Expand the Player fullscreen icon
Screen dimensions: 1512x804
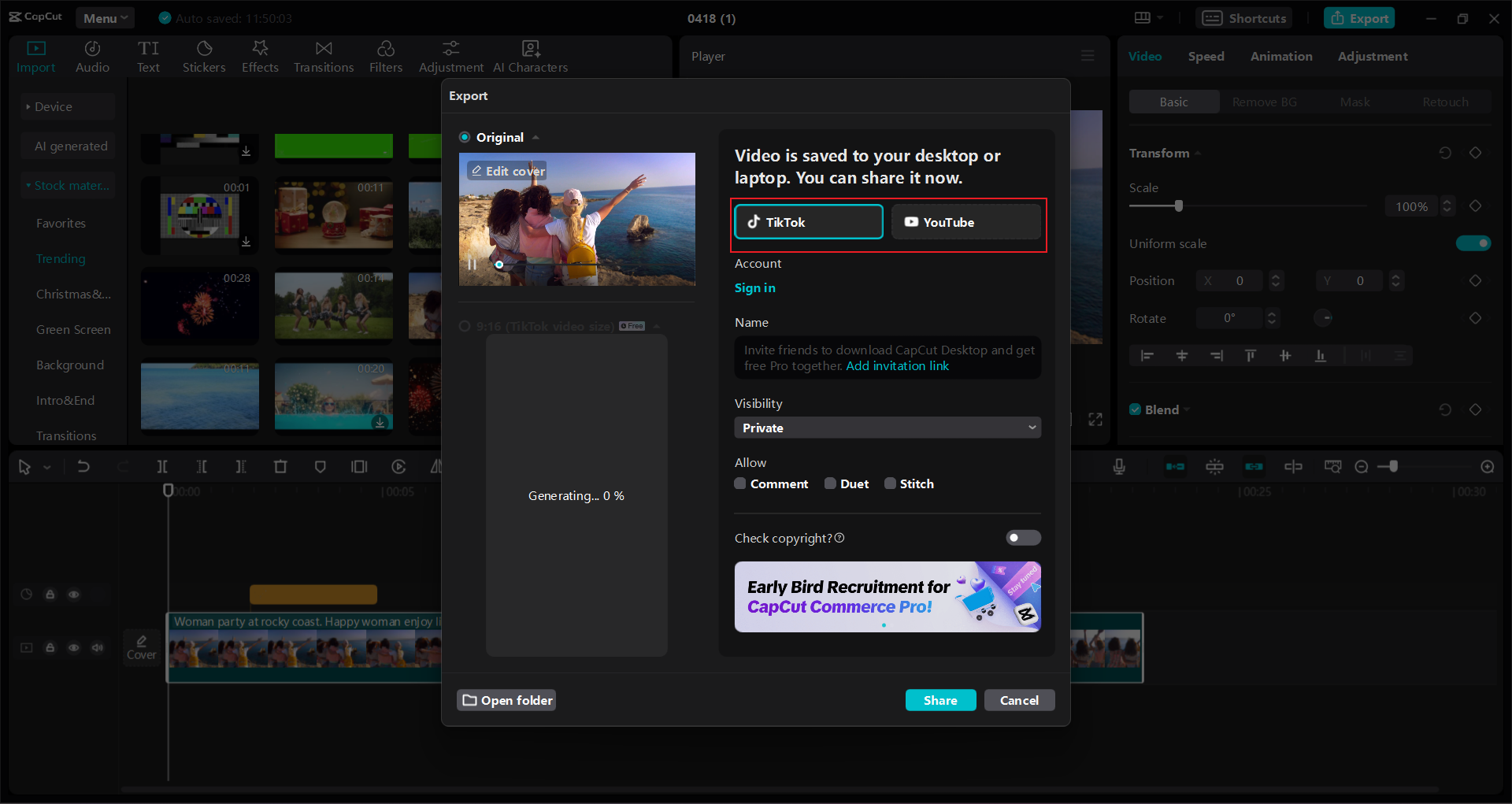[x=1095, y=419]
